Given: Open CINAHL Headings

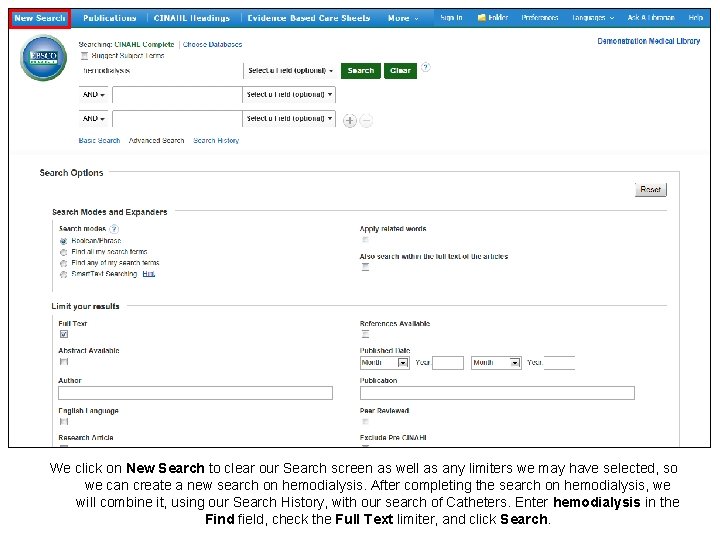Looking at the screenshot, I should pos(191,18).
